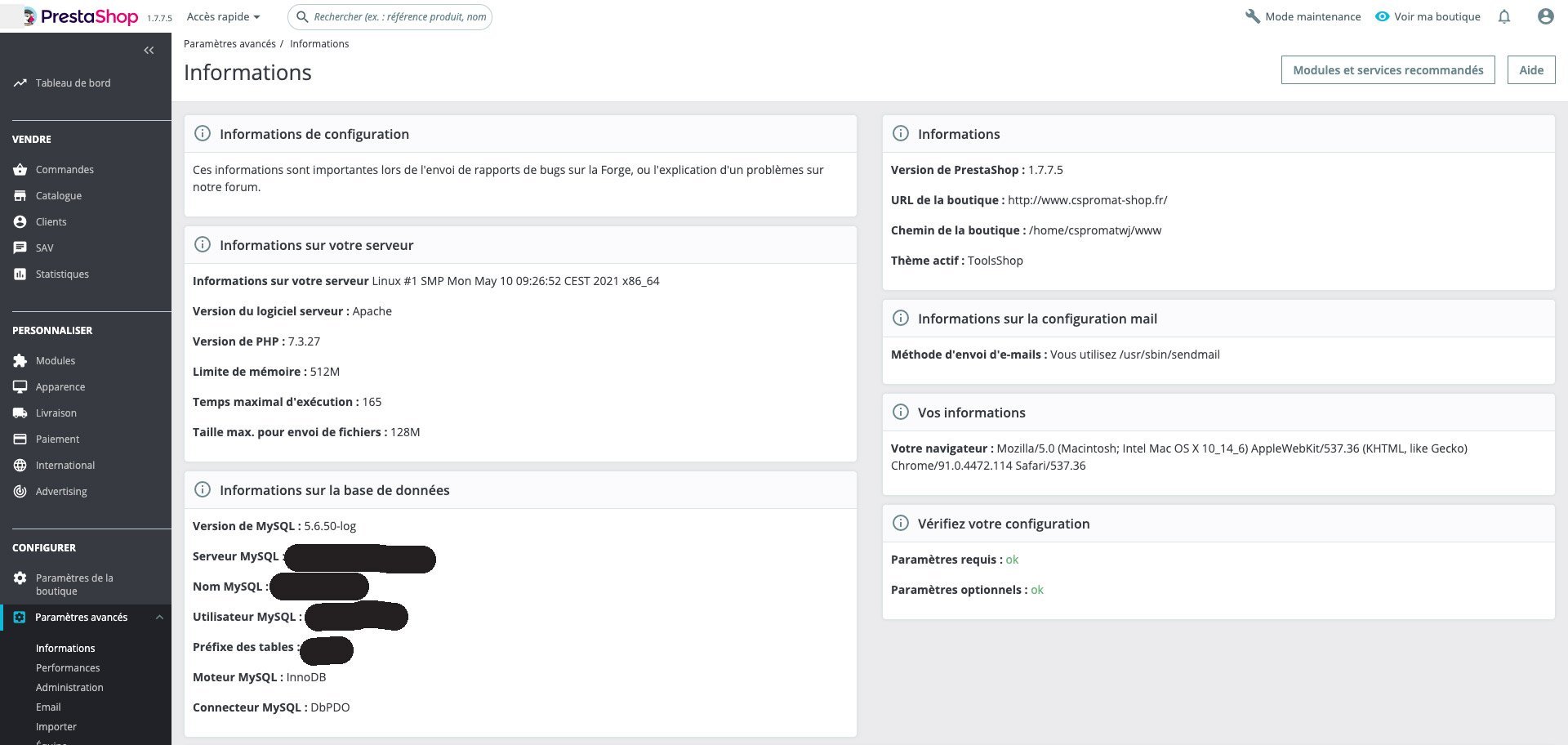Viewport: 1568px width, 745px height.
Task: Open the Catalogue menu
Action: tap(59, 195)
